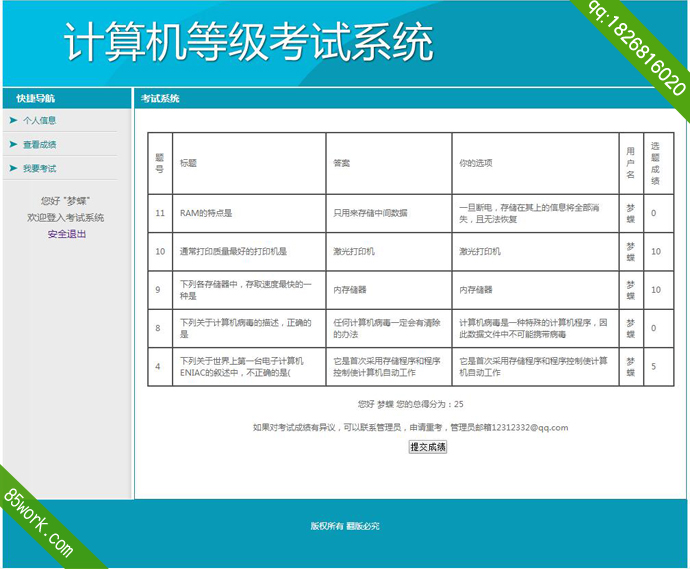Click the arrow icon beside 查看成绩
Image resolution: width=690 pixels, height=569 pixels.
[13, 144]
